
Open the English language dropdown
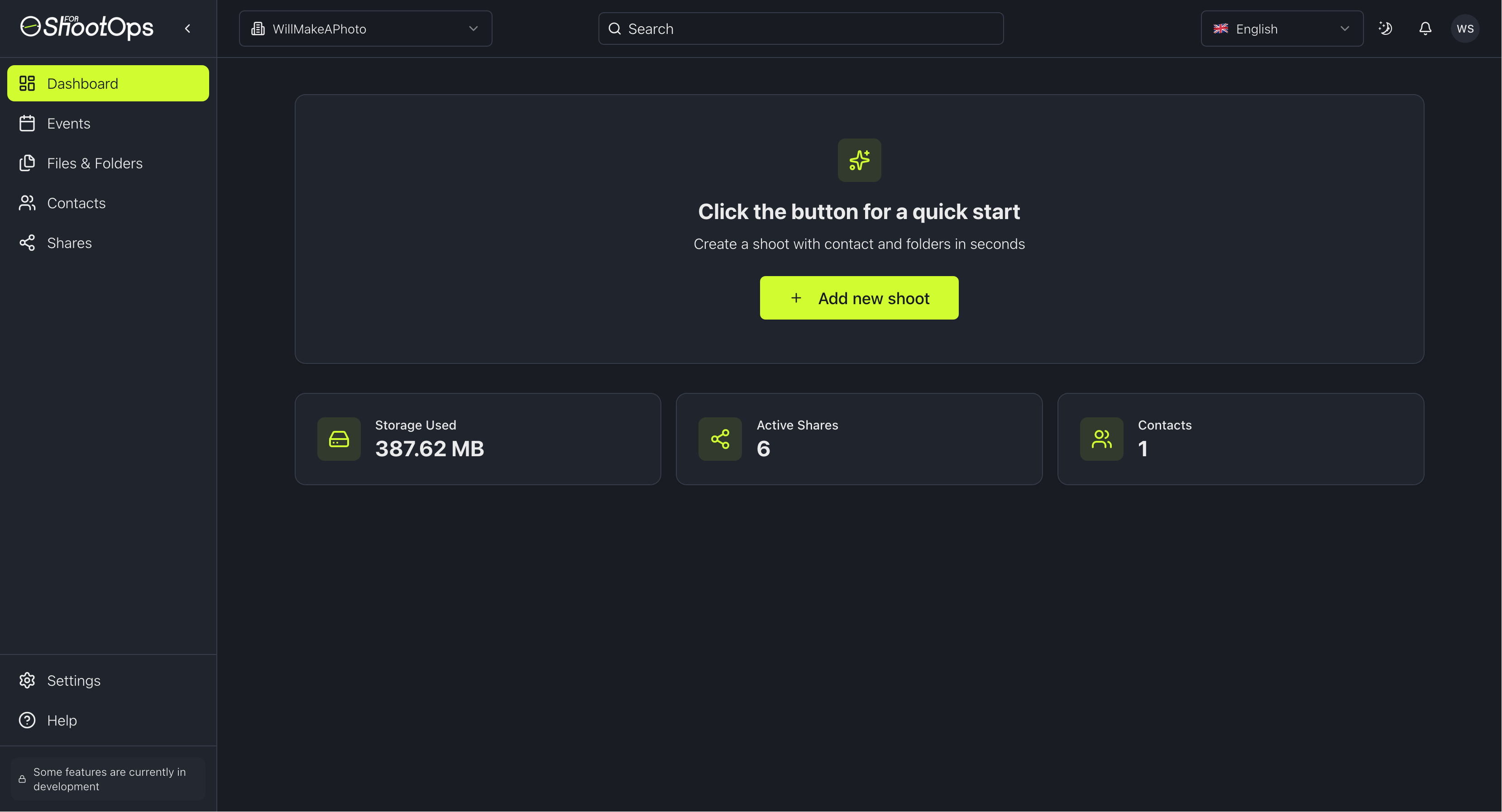click(x=1281, y=29)
